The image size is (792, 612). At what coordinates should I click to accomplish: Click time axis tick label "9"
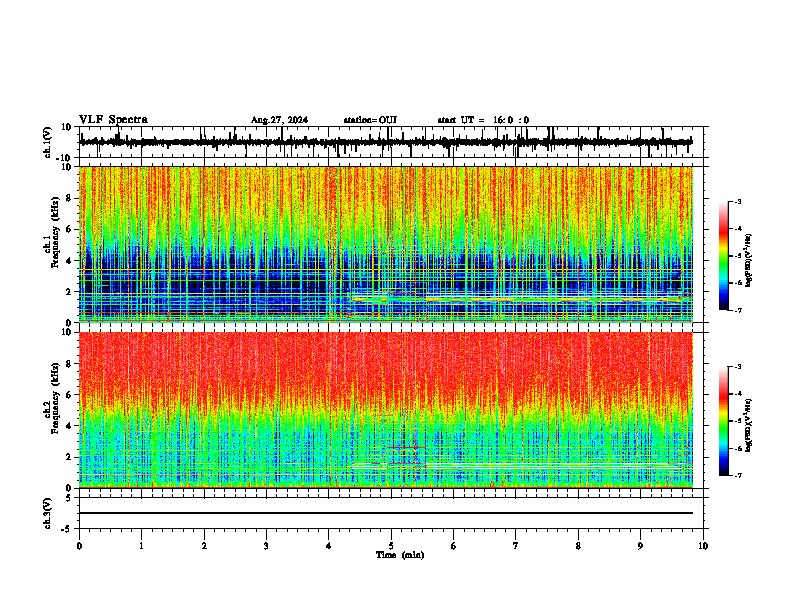640,546
